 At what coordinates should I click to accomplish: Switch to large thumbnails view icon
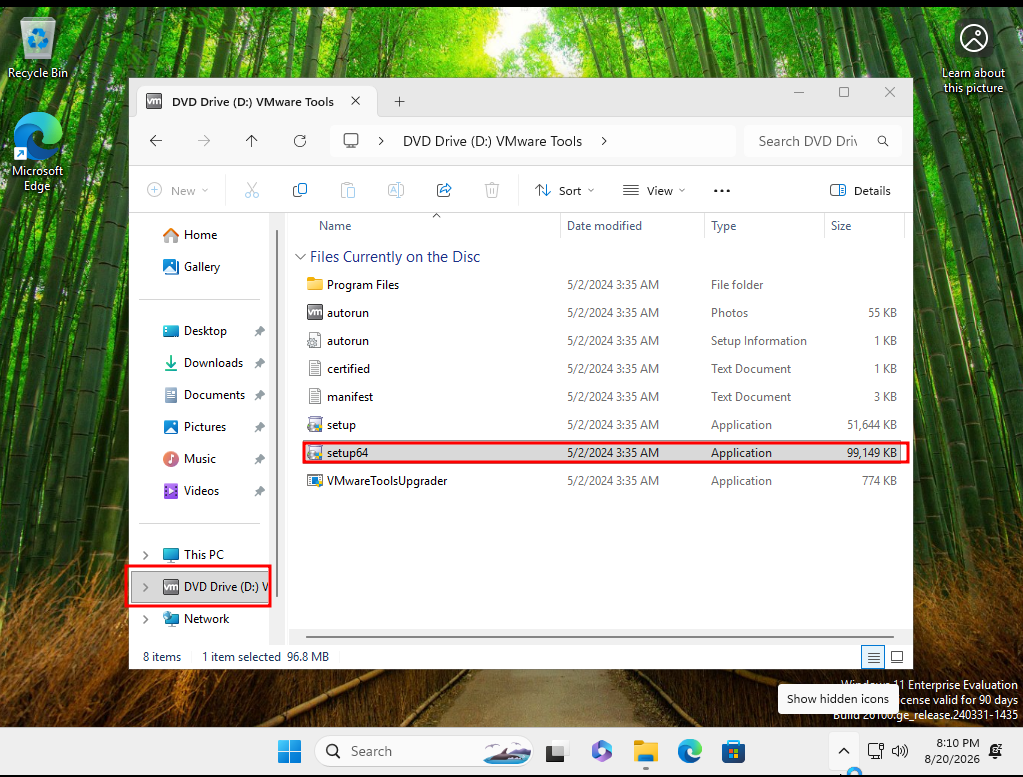(897, 657)
